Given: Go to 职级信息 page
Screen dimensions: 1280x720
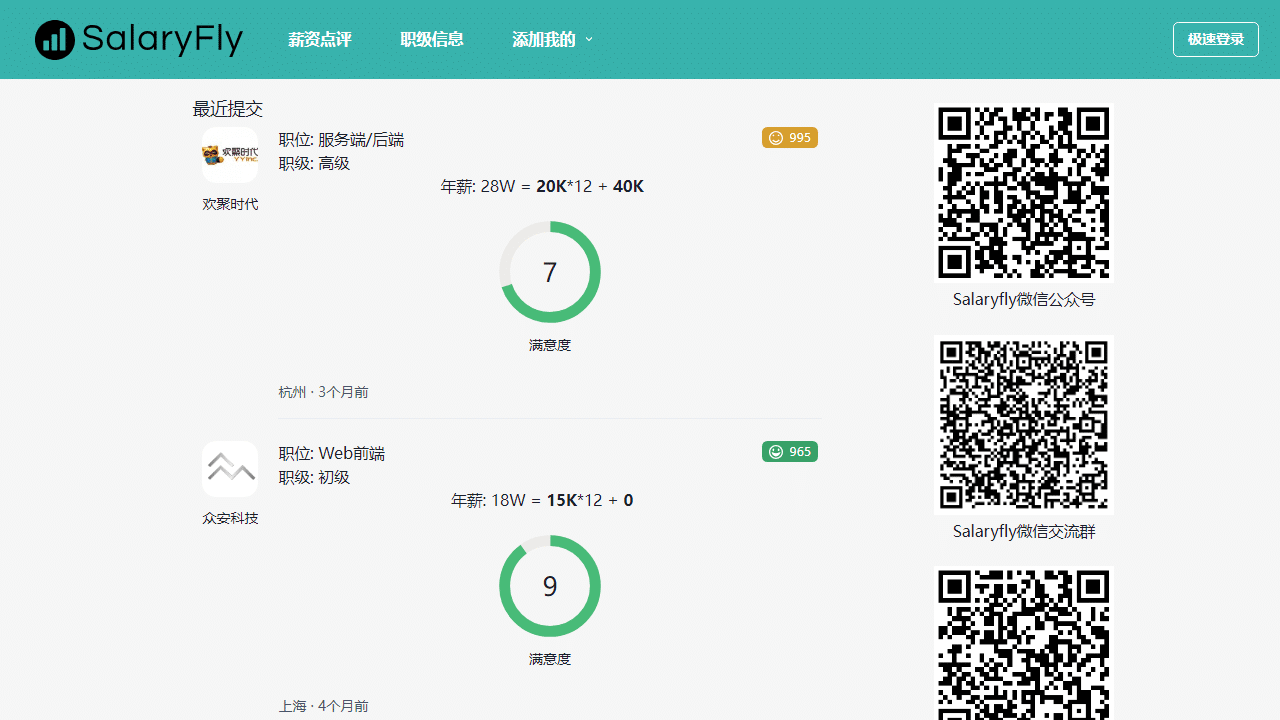Looking at the screenshot, I should [x=432, y=40].
